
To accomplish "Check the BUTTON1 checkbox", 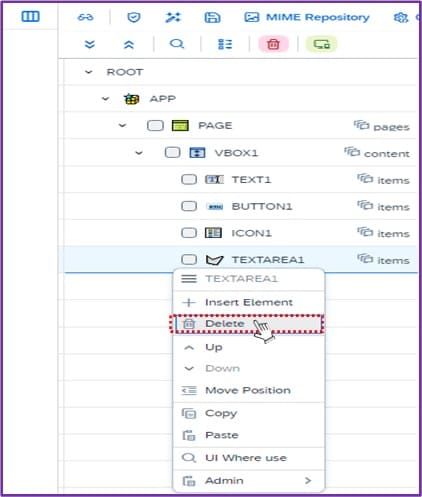I will click(x=189, y=206).
